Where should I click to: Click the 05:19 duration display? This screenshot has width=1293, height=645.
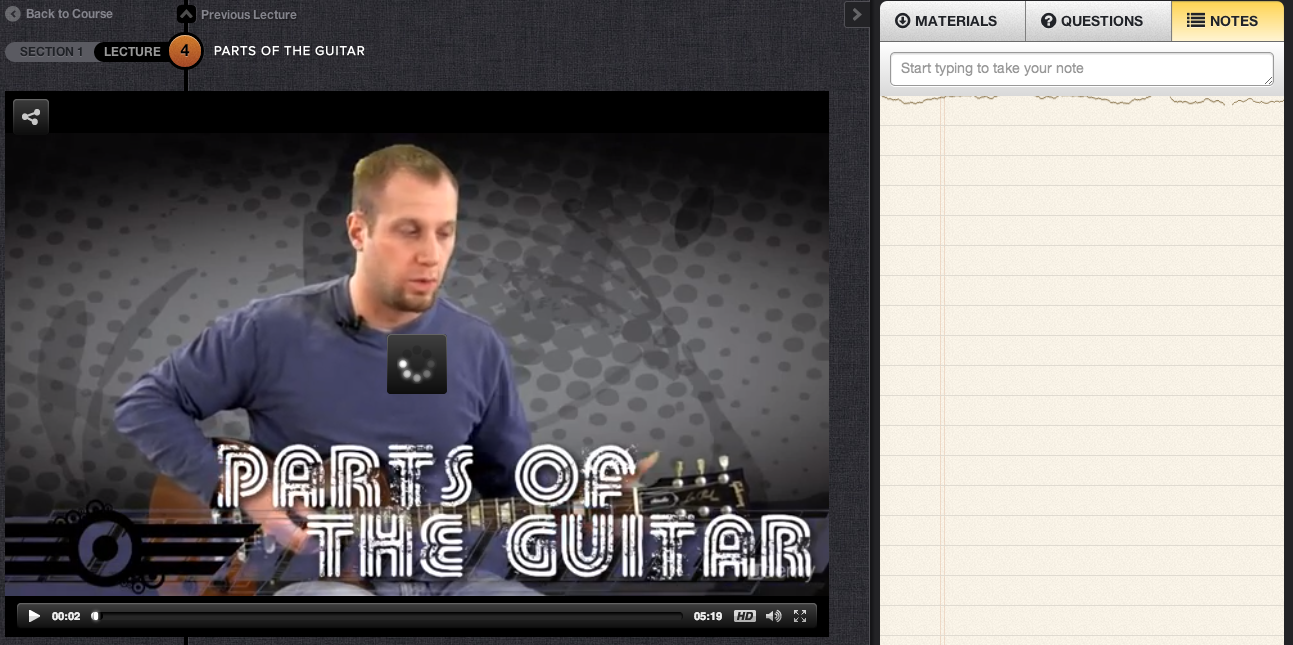pyautogui.click(x=708, y=617)
